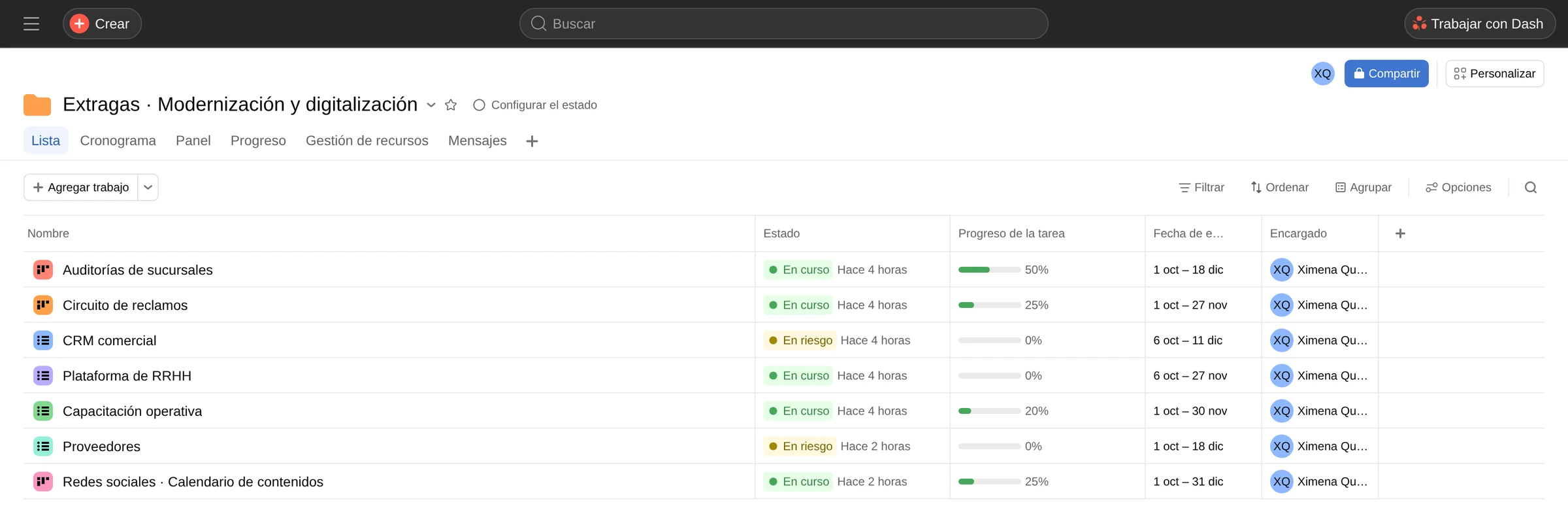Click the Proveedores project icon
1568x510 pixels.
point(43,446)
